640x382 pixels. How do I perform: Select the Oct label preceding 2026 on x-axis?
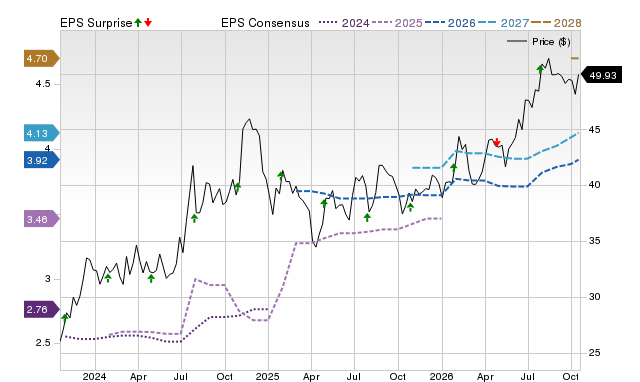pos(398,376)
